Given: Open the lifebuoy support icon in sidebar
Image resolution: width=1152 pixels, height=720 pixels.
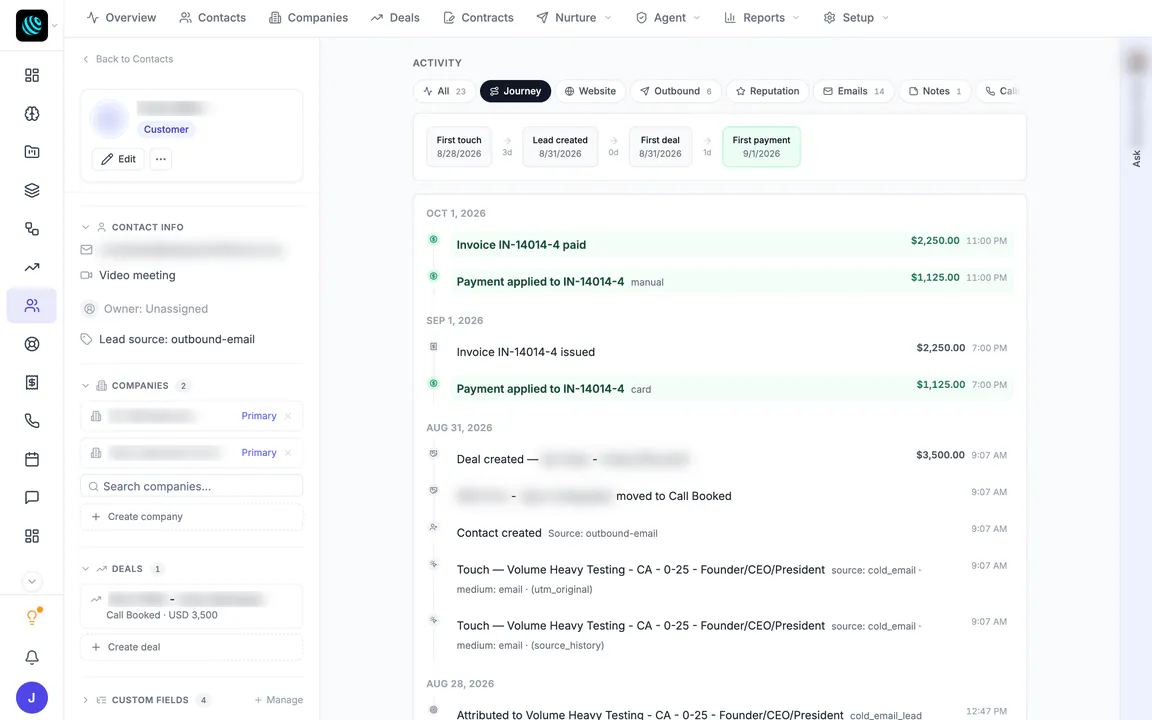Looking at the screenshot, I should pyautogui.click(x=32, y=344).
